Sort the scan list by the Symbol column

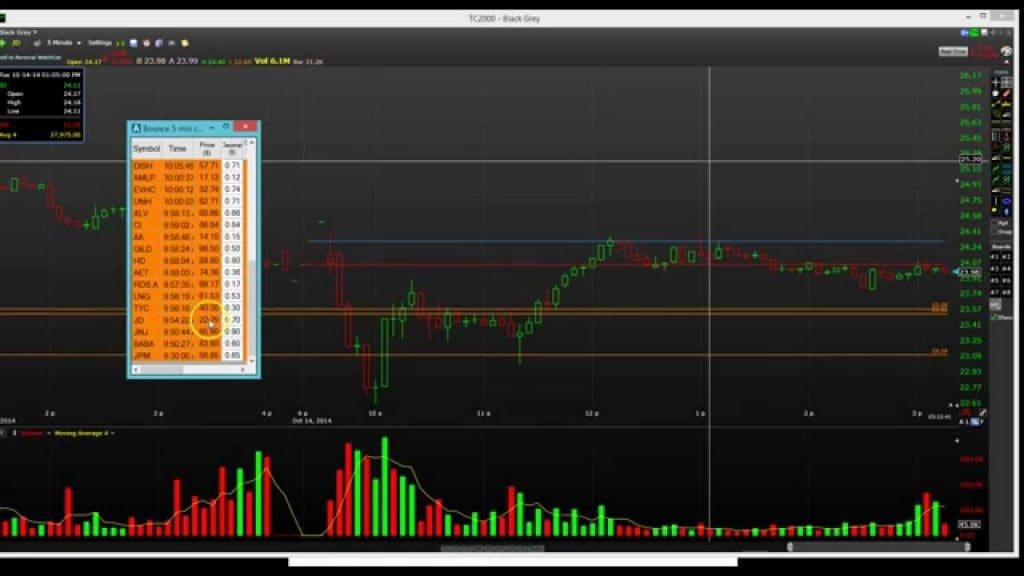(146, 149)
